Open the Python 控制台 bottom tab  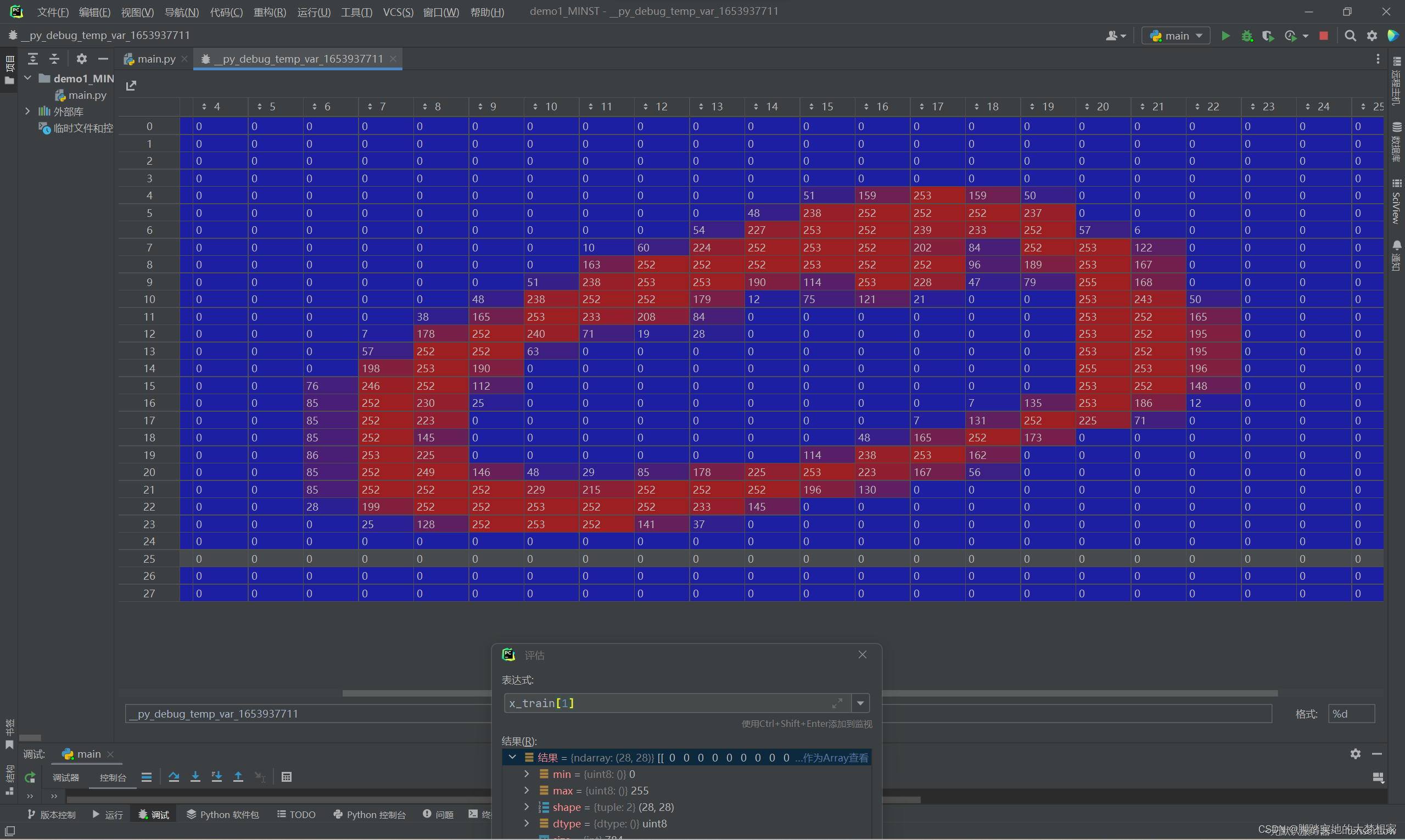click(x=370, y=815)
